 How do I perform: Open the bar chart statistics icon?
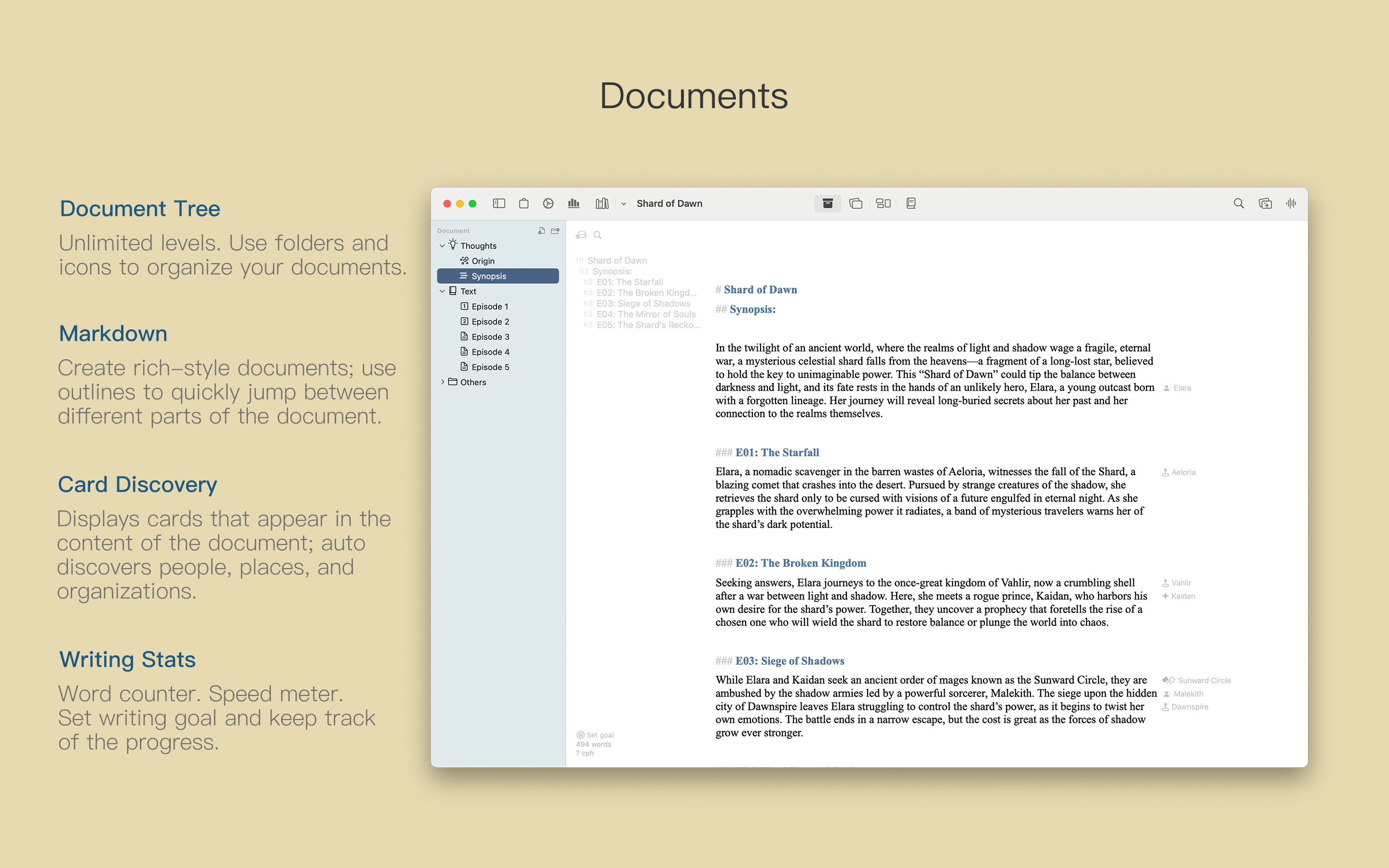coord(573,203)
